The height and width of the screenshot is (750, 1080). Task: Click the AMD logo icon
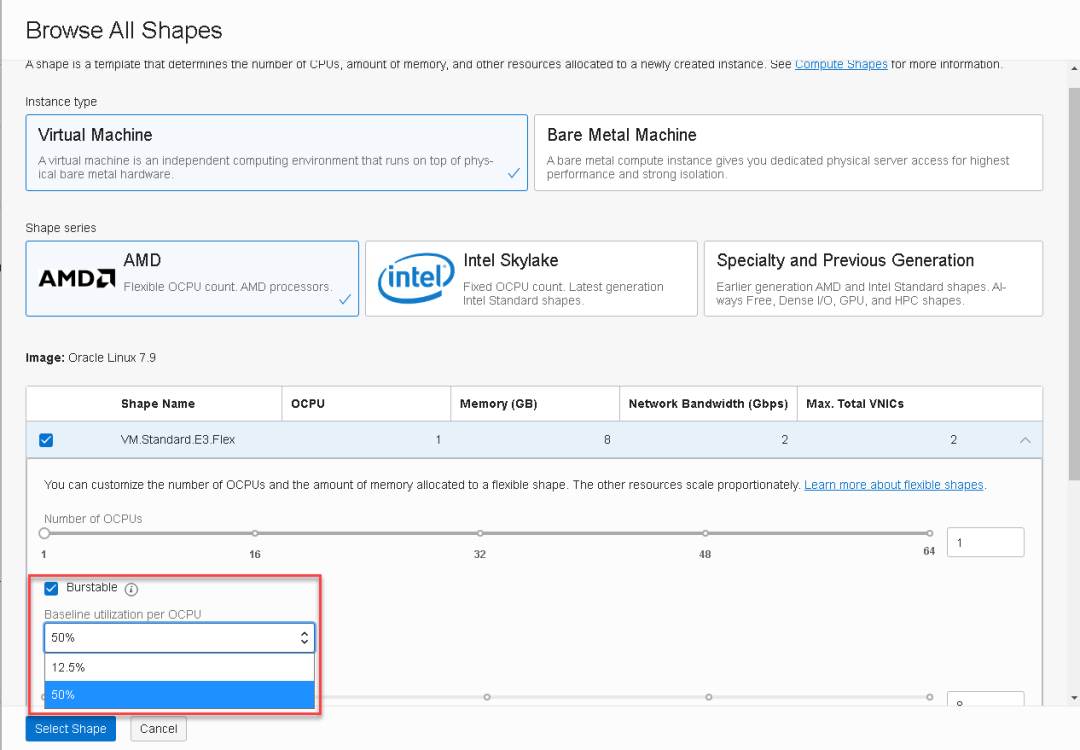pos(76,278)
